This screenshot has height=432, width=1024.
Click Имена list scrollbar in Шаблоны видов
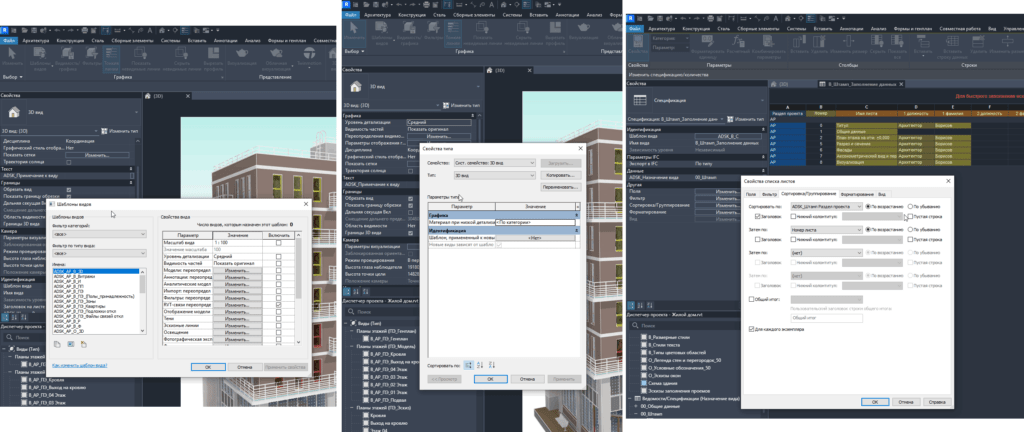tap(143, 301)
